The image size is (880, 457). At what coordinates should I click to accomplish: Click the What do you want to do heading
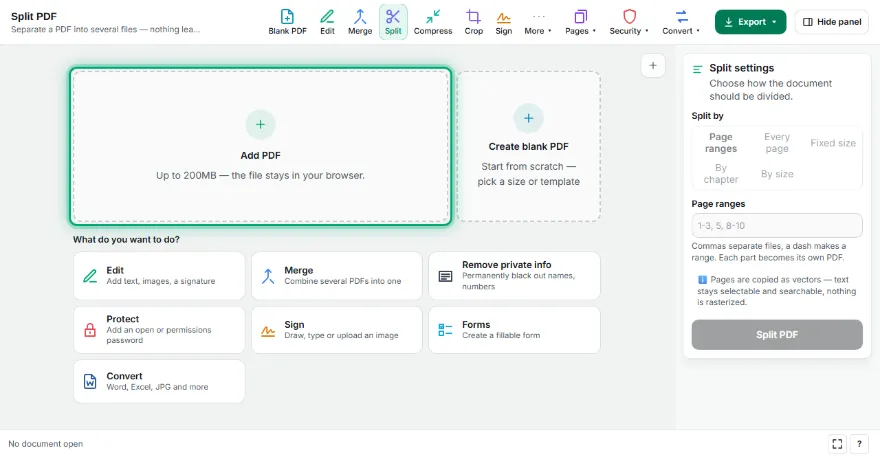pos(126,240)
